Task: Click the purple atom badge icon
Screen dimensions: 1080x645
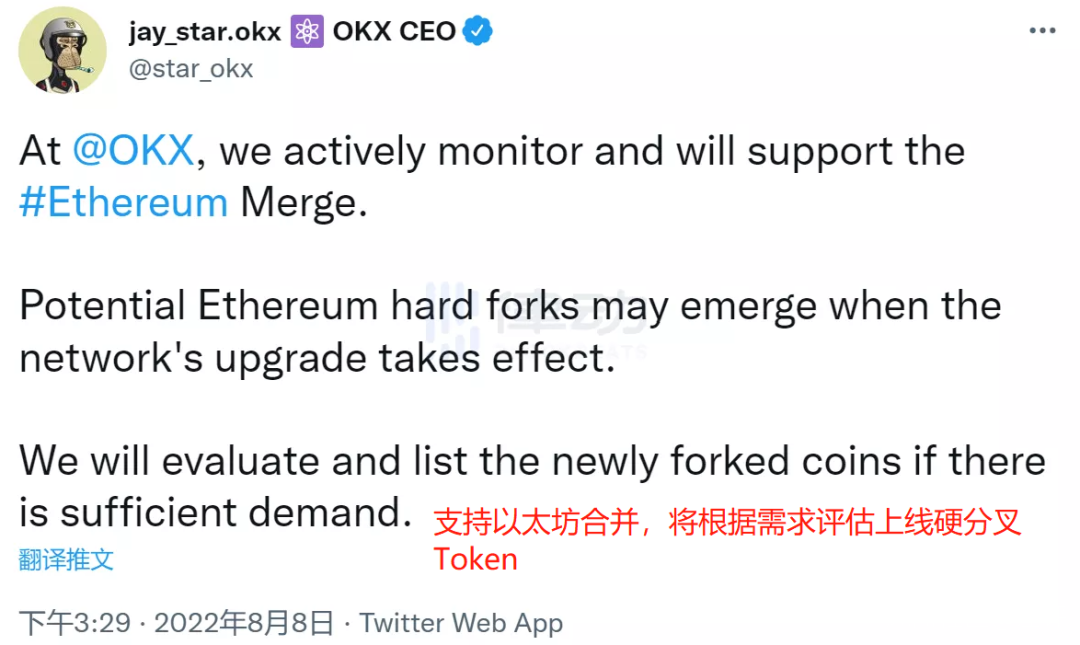Action: tap(307, 31)
